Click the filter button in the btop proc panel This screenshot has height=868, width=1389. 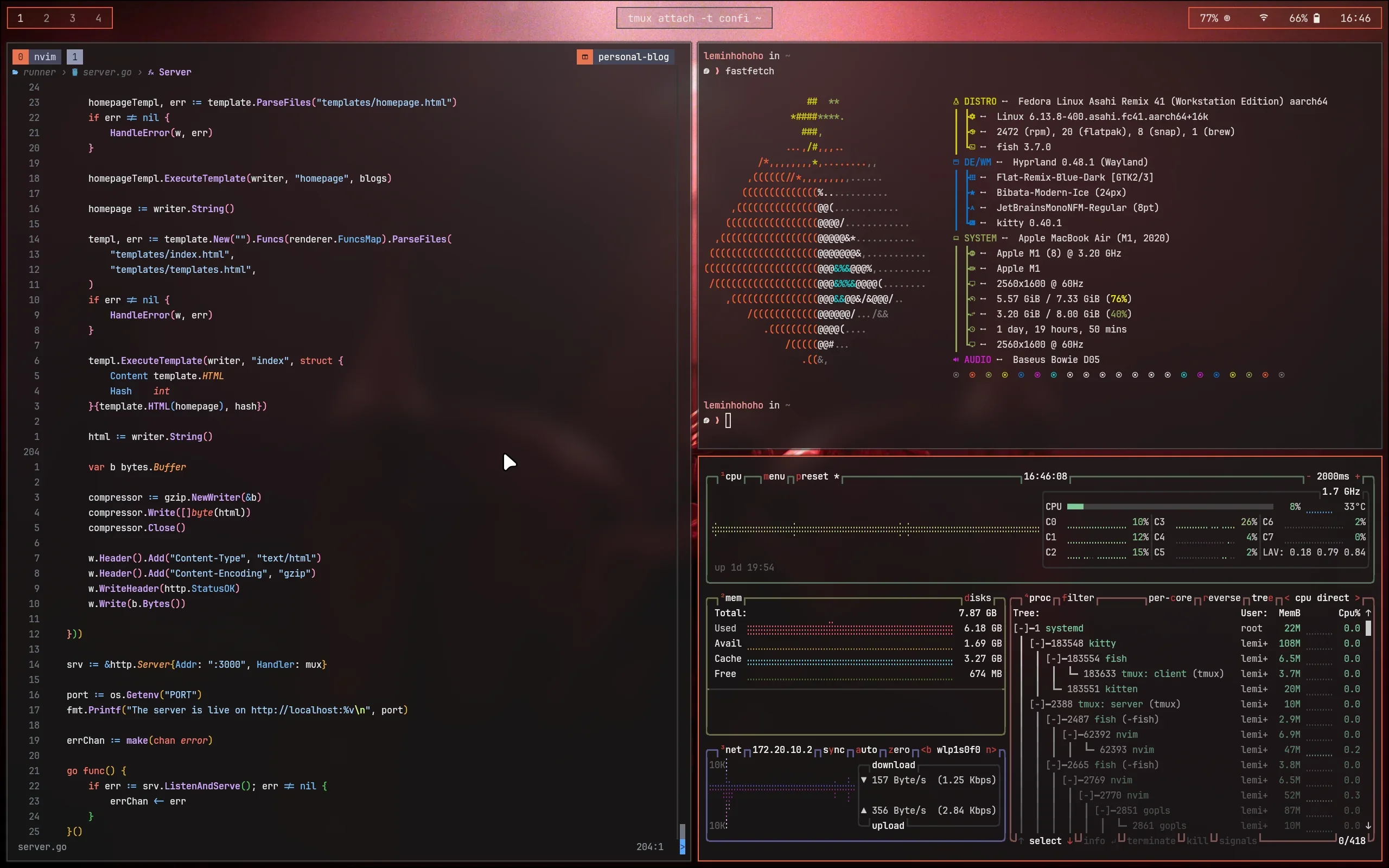click(1078, 598)
